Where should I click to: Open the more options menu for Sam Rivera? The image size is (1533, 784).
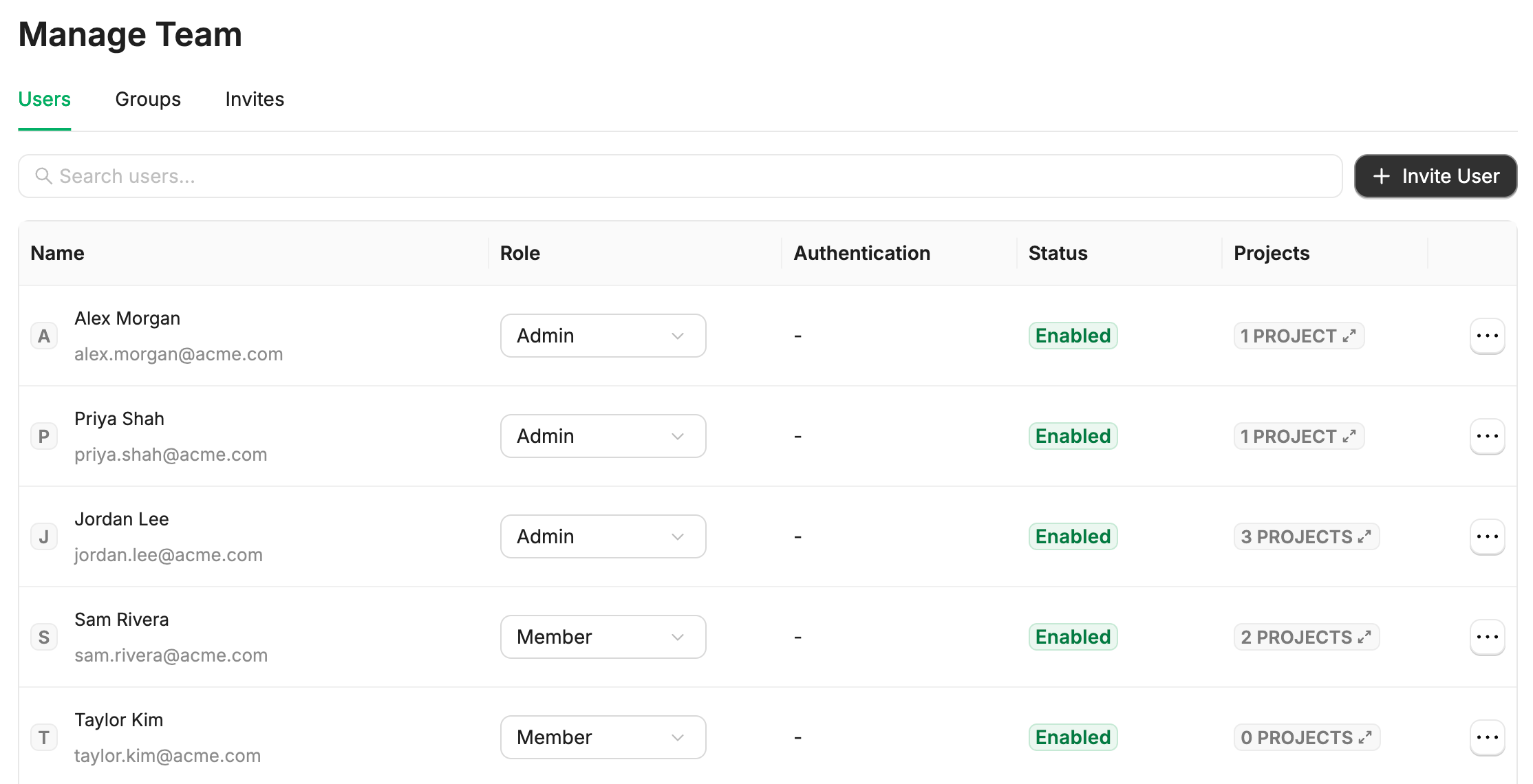point(1487,637)
